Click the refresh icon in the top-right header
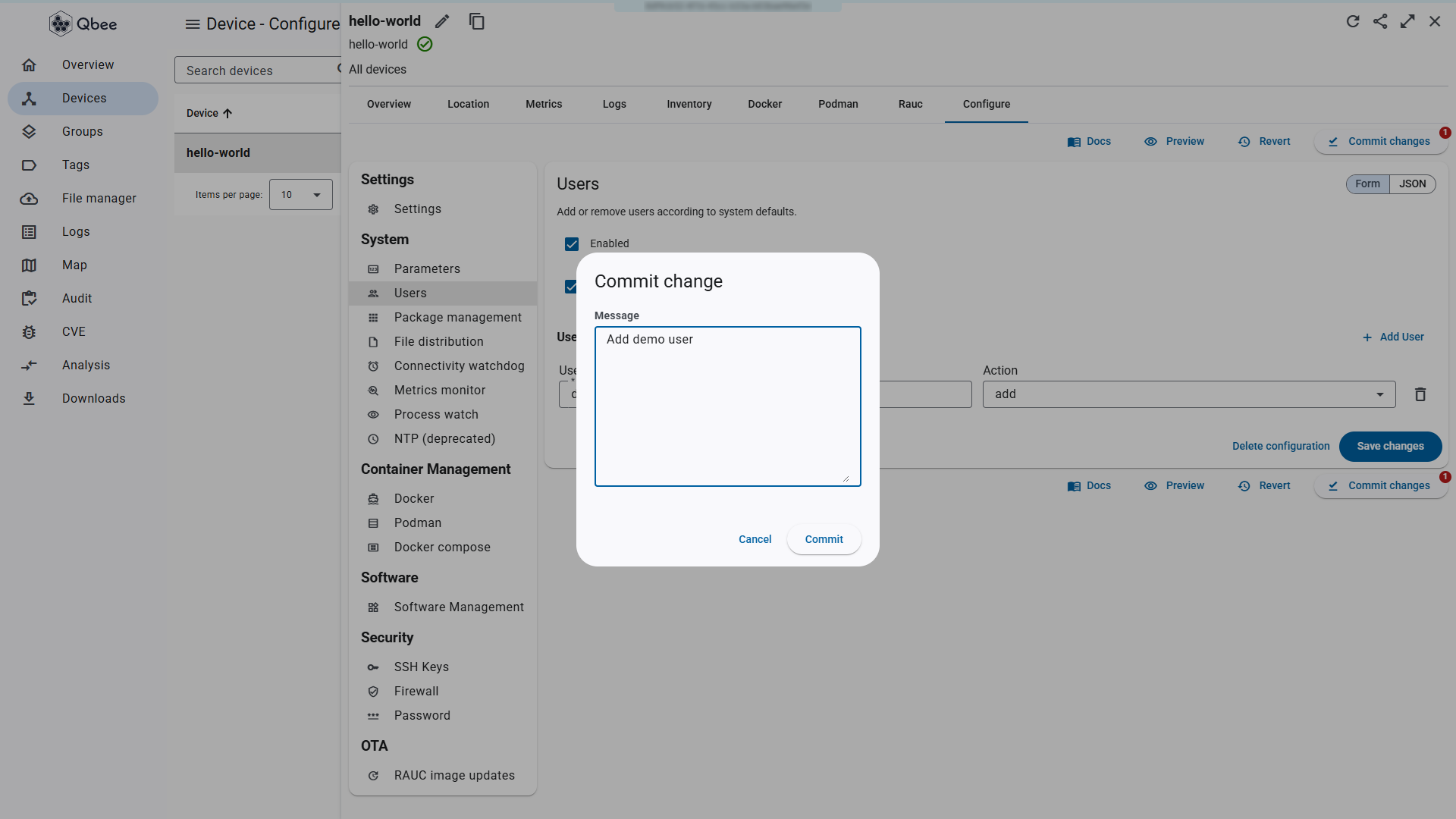 click(1353, 21)
